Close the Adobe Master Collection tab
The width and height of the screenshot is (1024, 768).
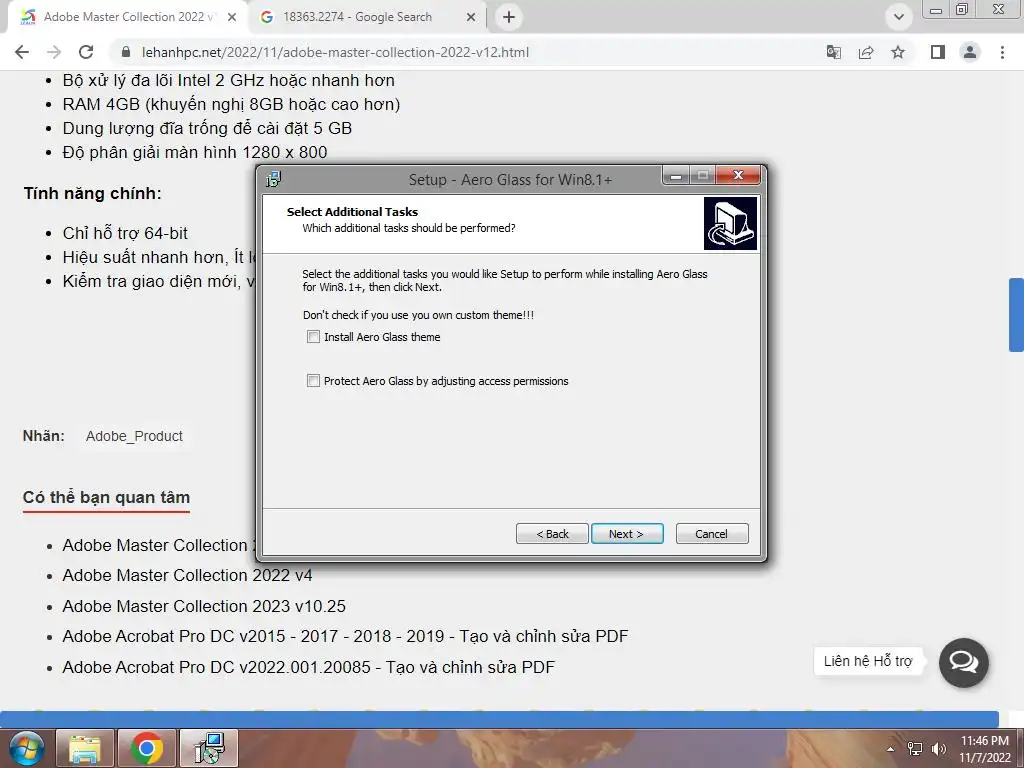pyautogui.click(x=232, y=17)
